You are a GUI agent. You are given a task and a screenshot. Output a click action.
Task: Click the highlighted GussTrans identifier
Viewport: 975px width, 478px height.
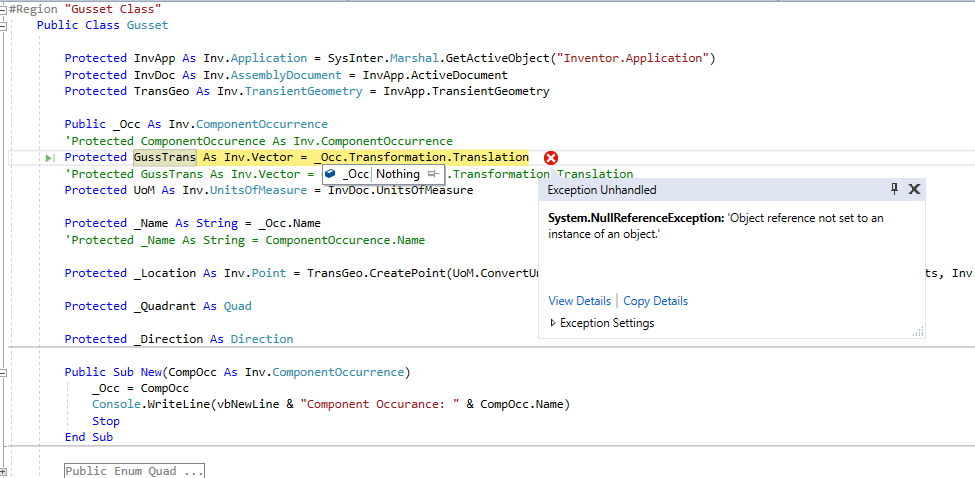click(165, 157)
